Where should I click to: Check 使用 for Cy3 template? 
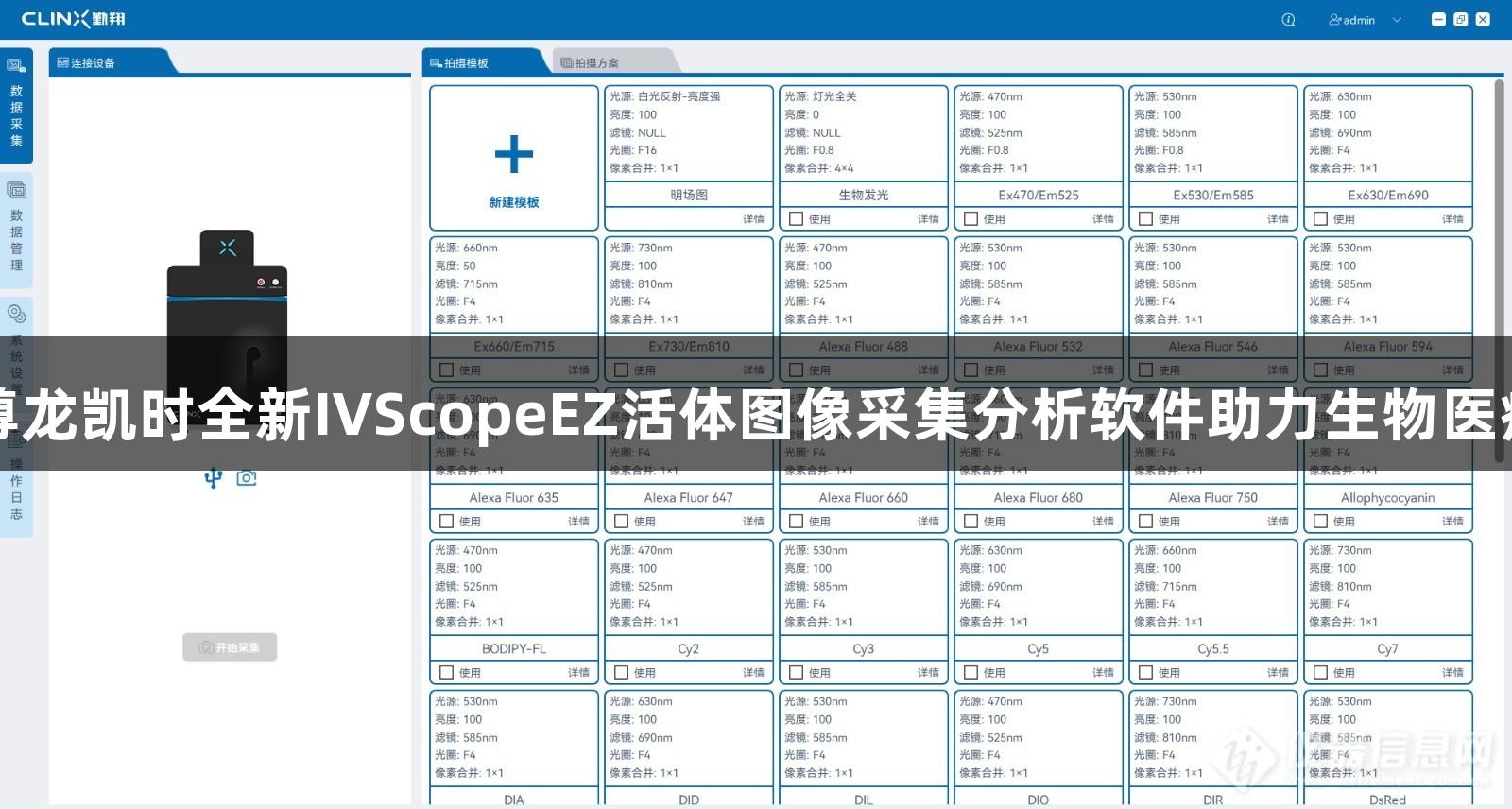[797, 673]
